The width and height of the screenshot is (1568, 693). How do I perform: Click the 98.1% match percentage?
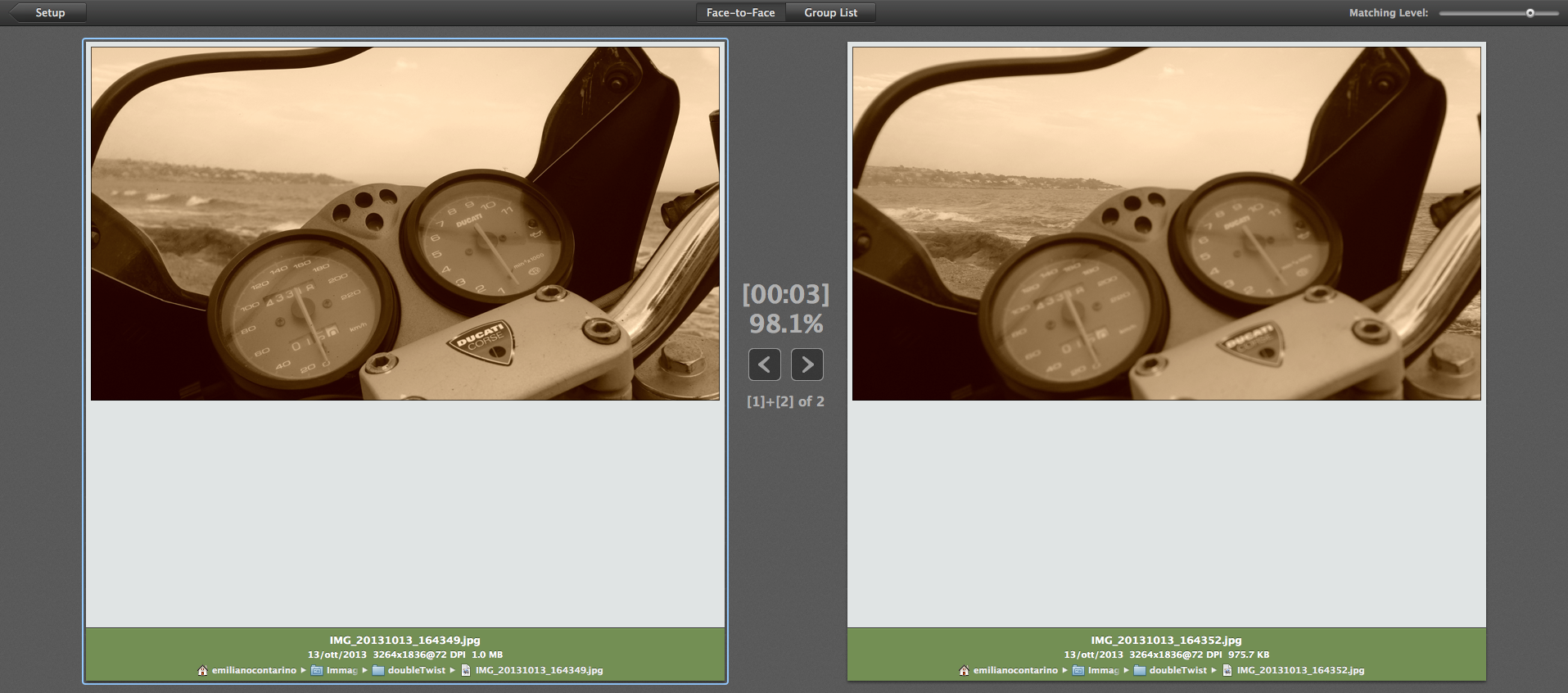pyautogui.click(x=786, y=324)
